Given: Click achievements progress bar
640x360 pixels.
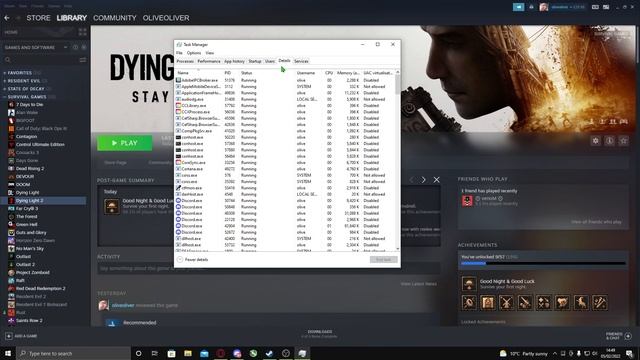Looking at the screenshot, I should point(543,264).
